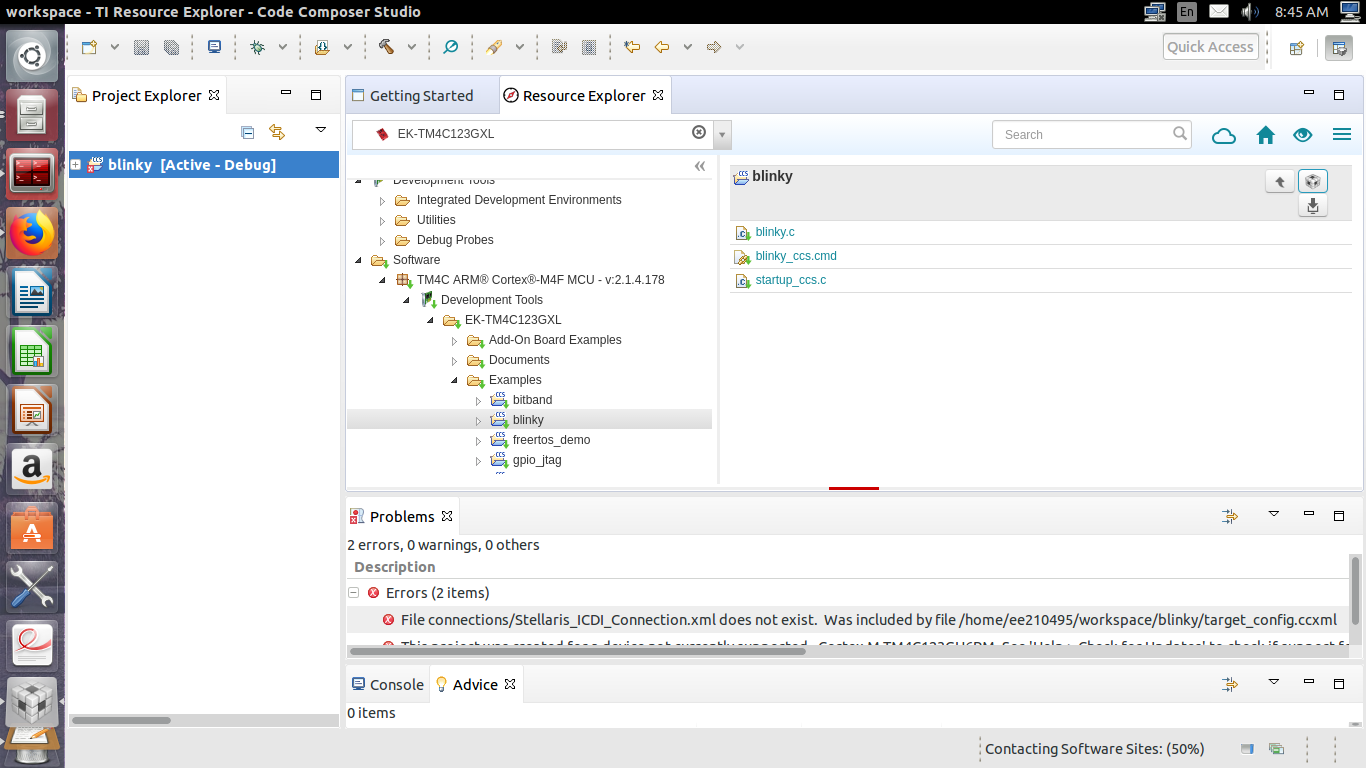Switch to the Getting Started tab
Screen dimensions: 1366x768
coord(421,96)
